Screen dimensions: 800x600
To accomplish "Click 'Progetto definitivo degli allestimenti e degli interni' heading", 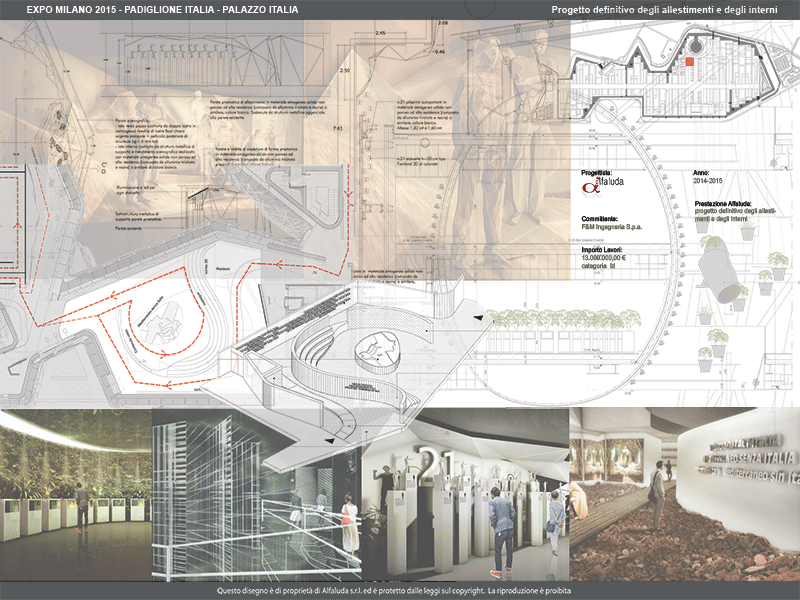I will point(664,10).
